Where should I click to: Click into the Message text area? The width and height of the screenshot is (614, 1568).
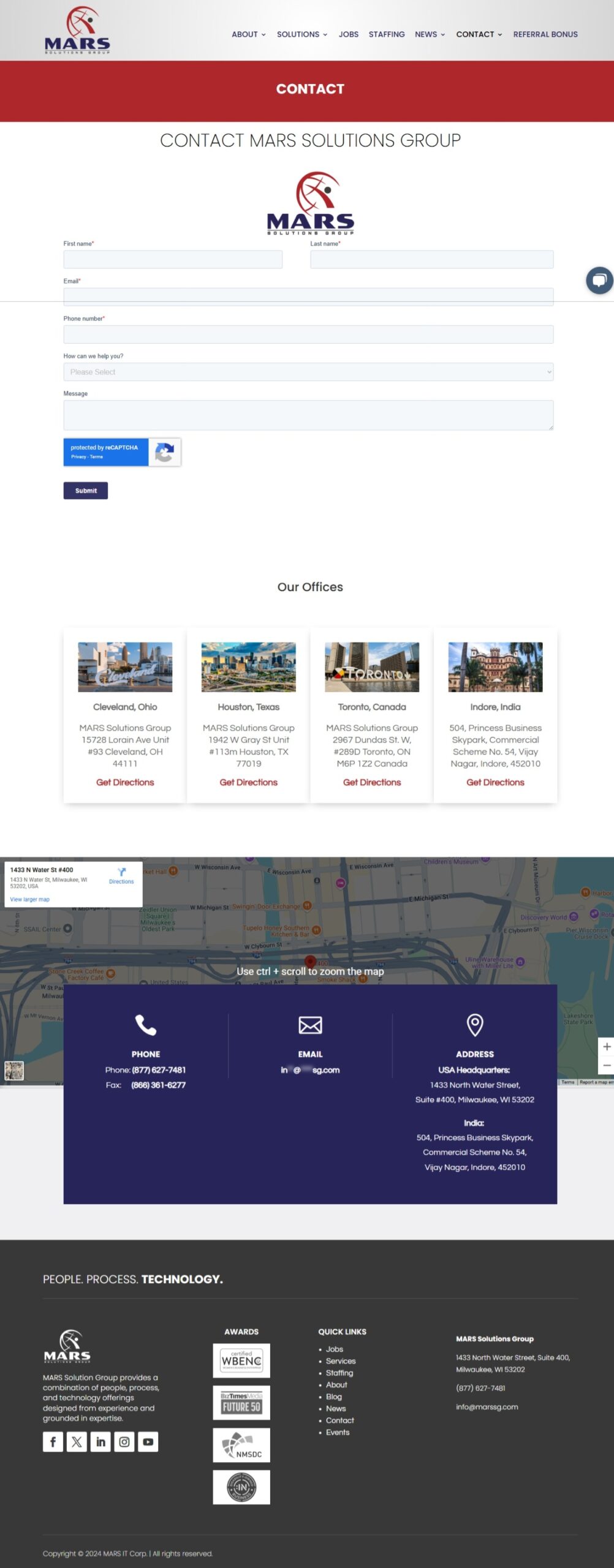[308, 415]
